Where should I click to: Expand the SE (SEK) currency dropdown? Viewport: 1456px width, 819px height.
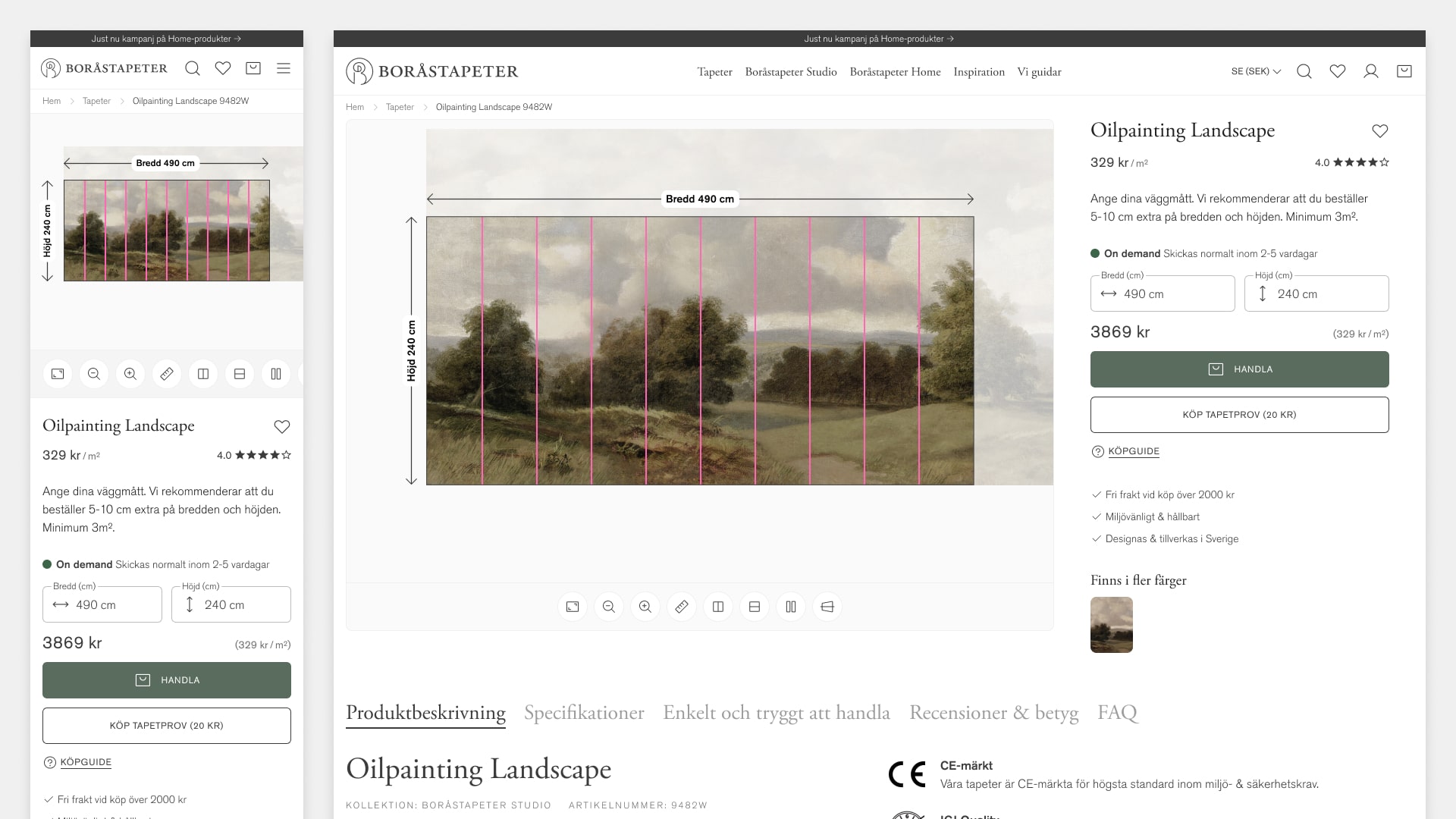pos(1256,71)
